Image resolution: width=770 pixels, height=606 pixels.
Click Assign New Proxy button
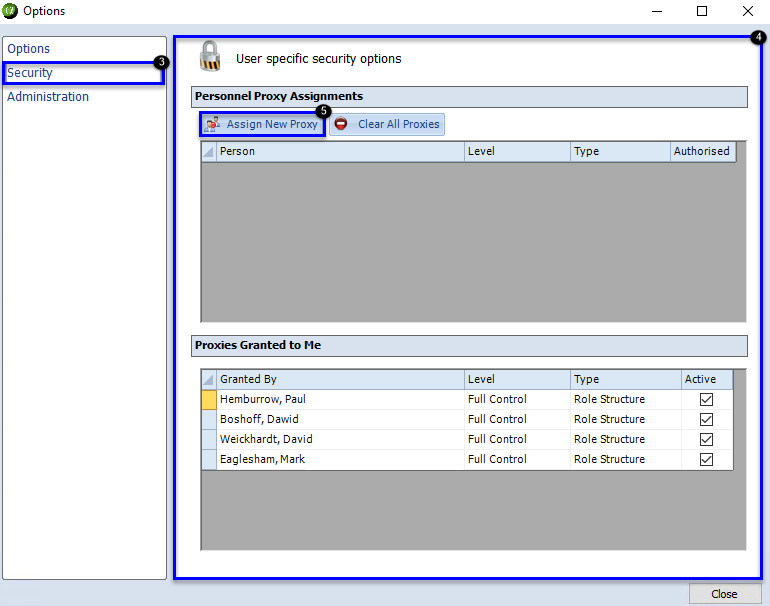pos(263,124)
